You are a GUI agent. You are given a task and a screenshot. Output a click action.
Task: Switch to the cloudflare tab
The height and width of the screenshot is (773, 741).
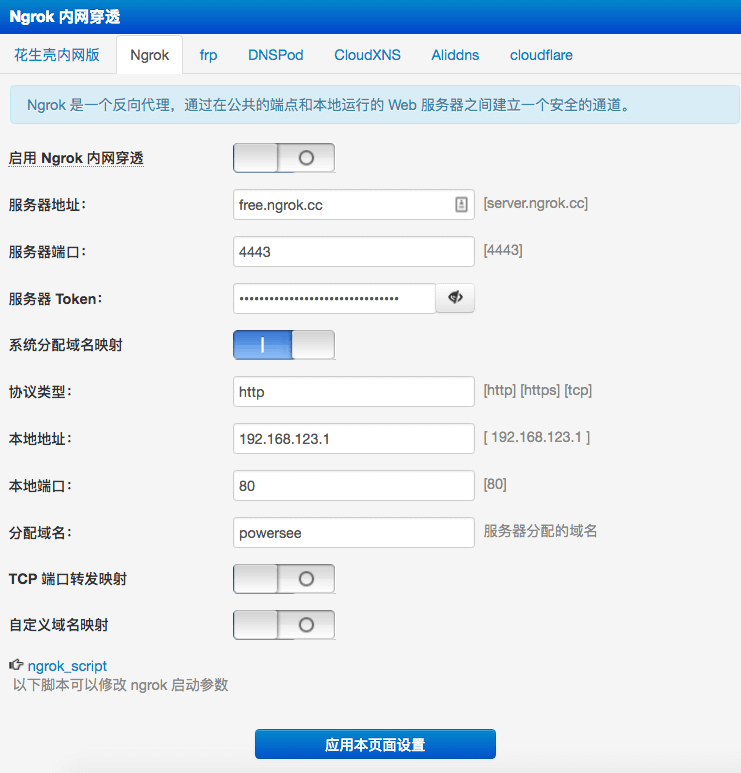click(x=541, y=55)
